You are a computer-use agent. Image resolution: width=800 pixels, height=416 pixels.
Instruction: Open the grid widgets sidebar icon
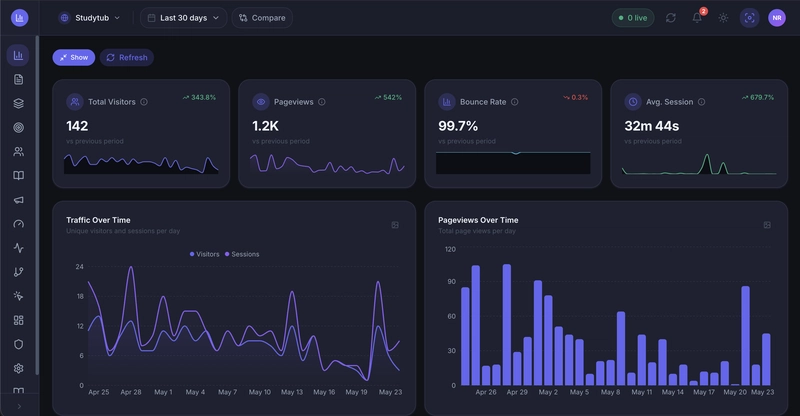point(18,320)
